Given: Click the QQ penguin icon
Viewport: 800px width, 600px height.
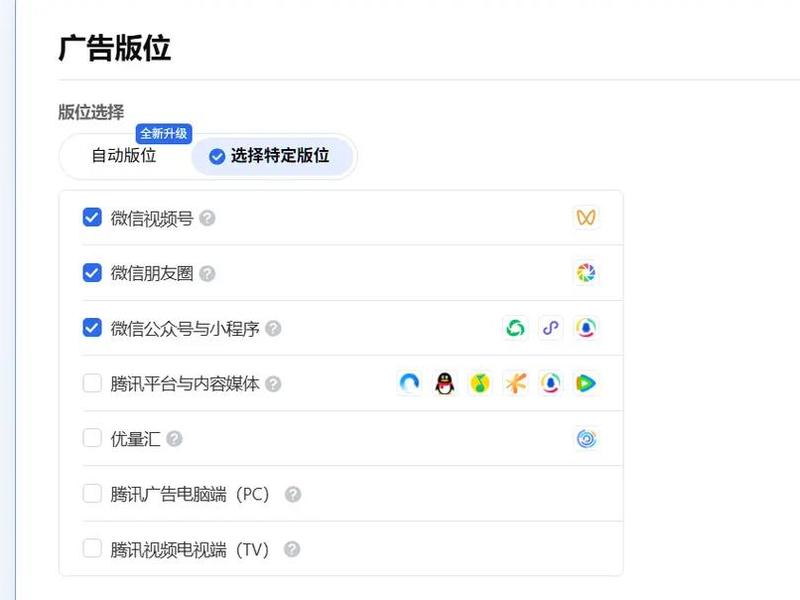Looking at the screenshot, I should tap(445, 383).
